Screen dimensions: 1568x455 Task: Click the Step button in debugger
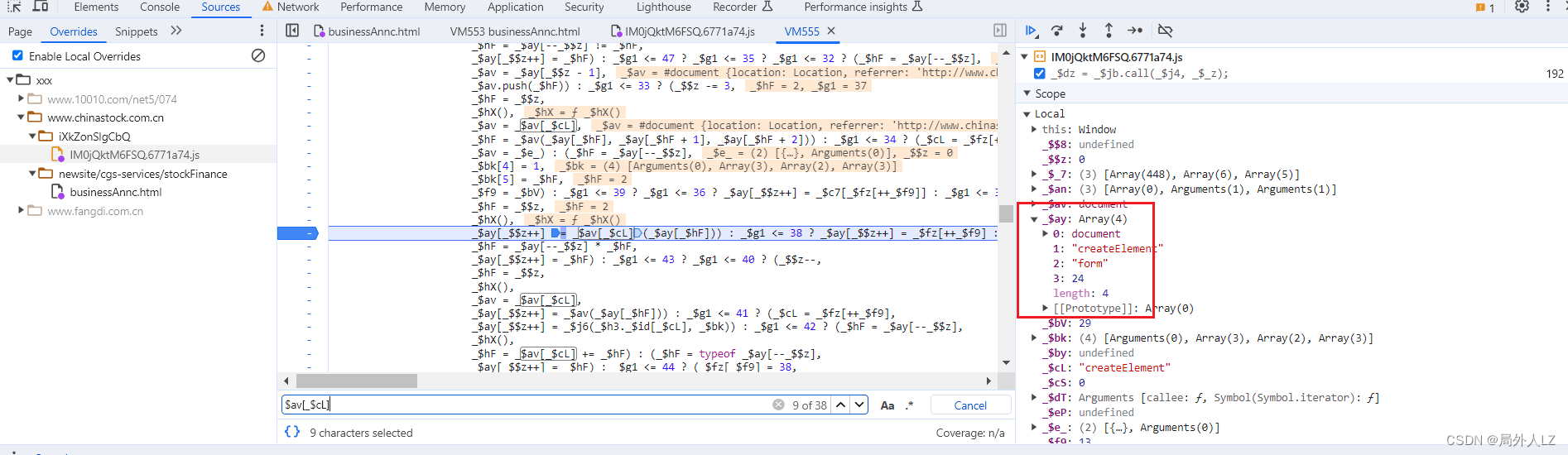tap(1135, 31)
